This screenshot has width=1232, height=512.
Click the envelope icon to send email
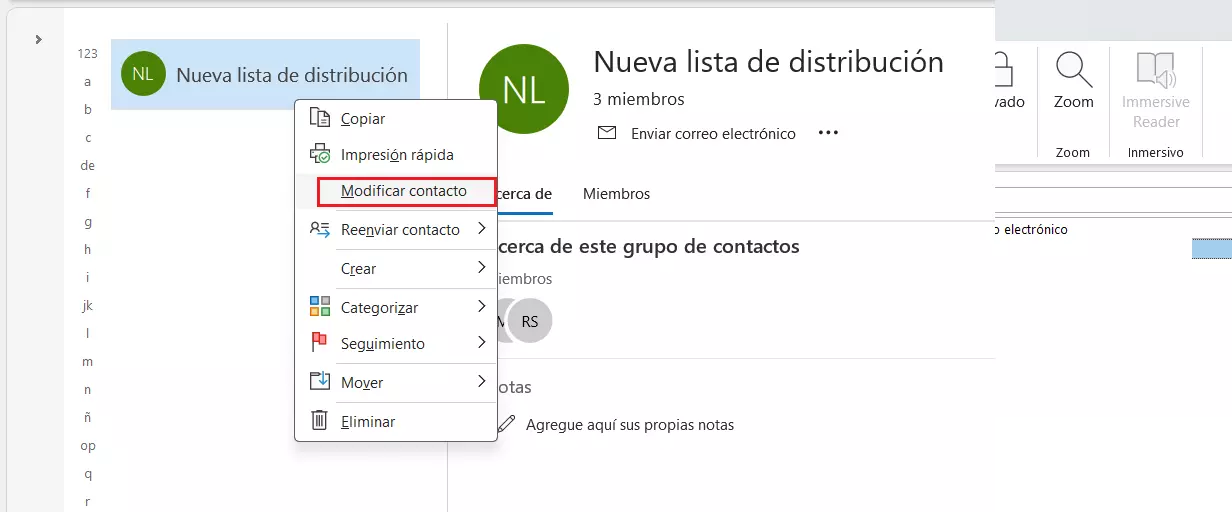coord(606,133)
